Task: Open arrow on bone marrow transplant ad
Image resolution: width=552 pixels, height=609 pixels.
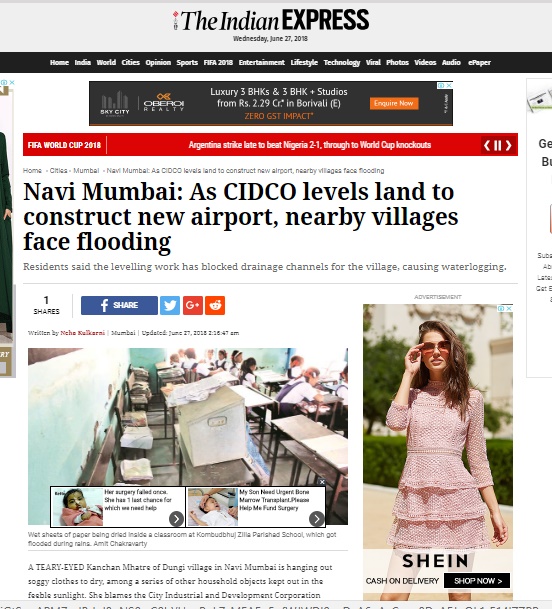Action: [x=317, y=519]
